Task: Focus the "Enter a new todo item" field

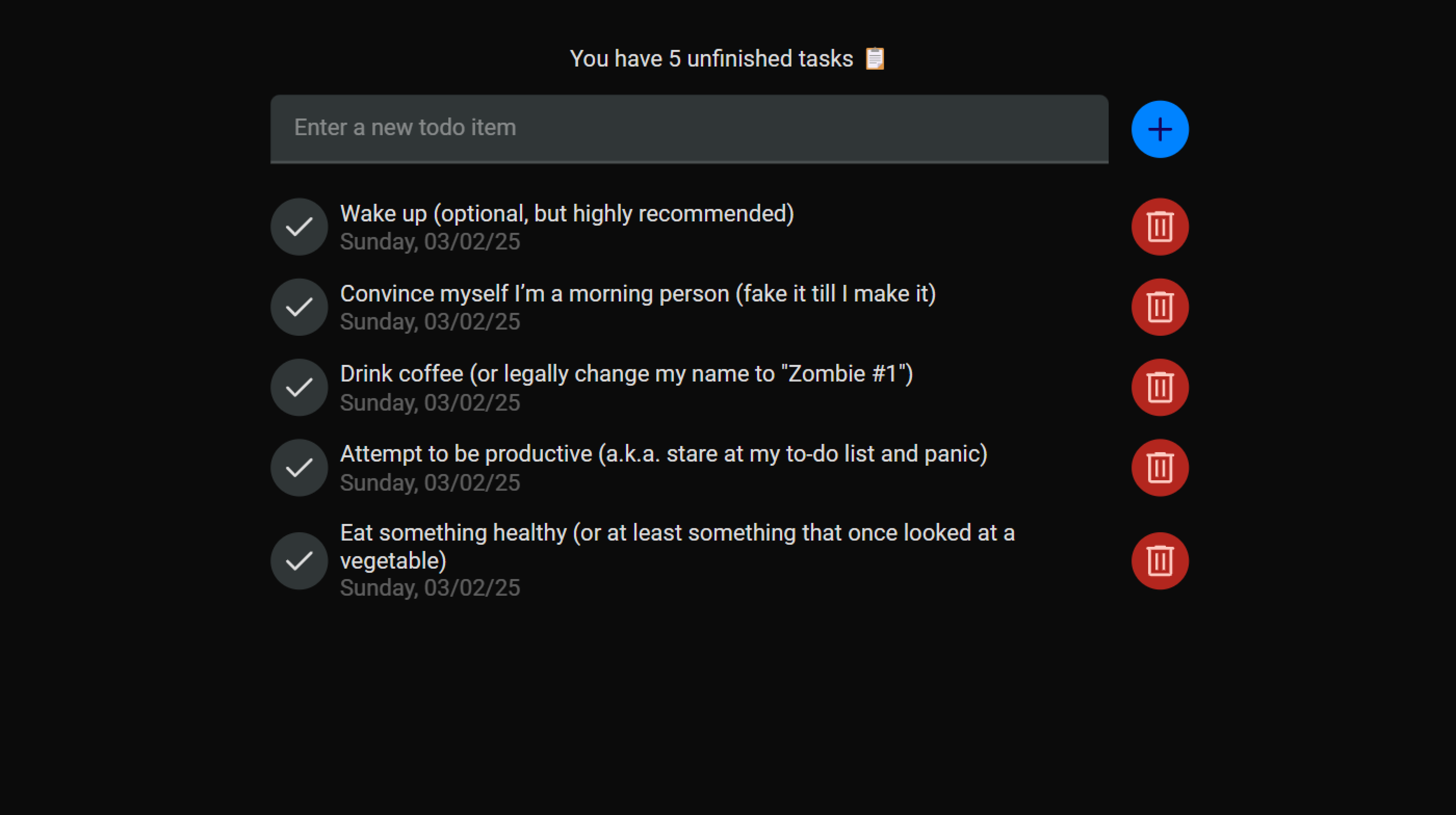Action: click(689, 128)
